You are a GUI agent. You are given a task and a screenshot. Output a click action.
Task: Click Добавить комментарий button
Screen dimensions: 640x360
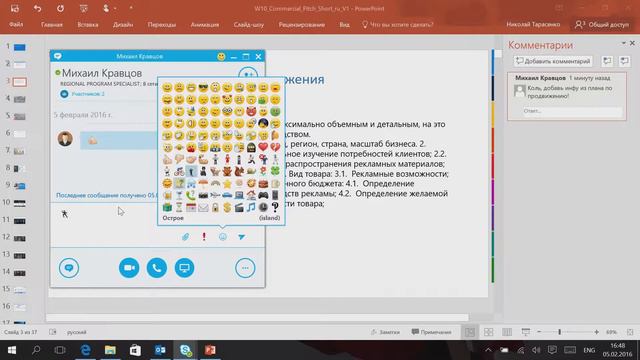(x=553, y=61)
